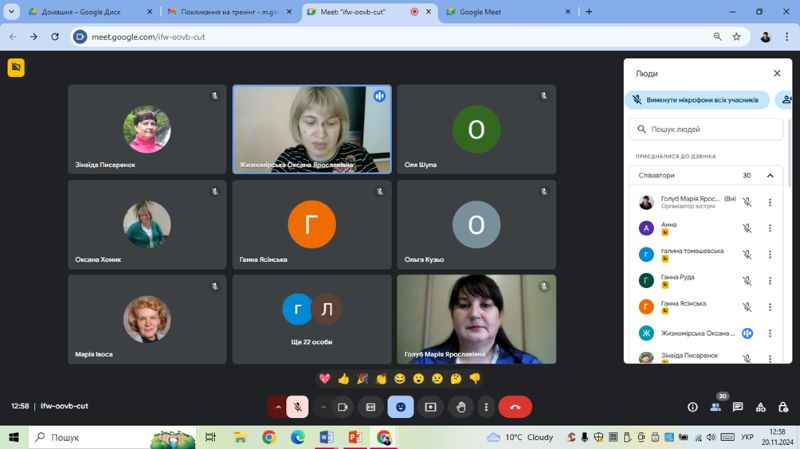Click the yellow picture-in-picture badge icon
This screenshot has height=449, width=800.
[16, 67]
